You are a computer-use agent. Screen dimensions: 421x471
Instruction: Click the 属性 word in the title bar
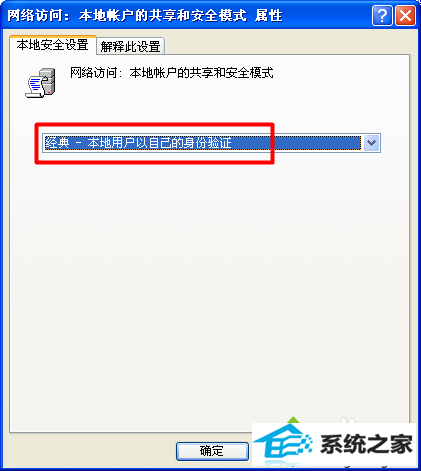tap(269, 15)
